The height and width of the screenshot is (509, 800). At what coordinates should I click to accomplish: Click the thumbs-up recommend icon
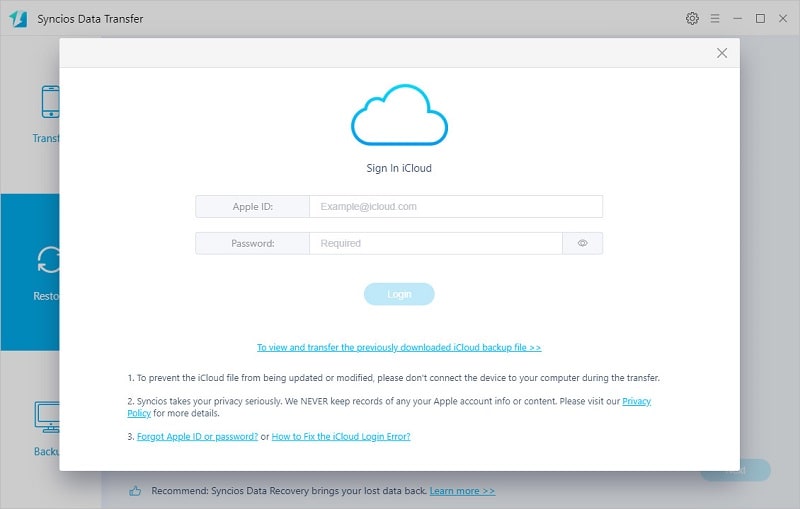135,491
